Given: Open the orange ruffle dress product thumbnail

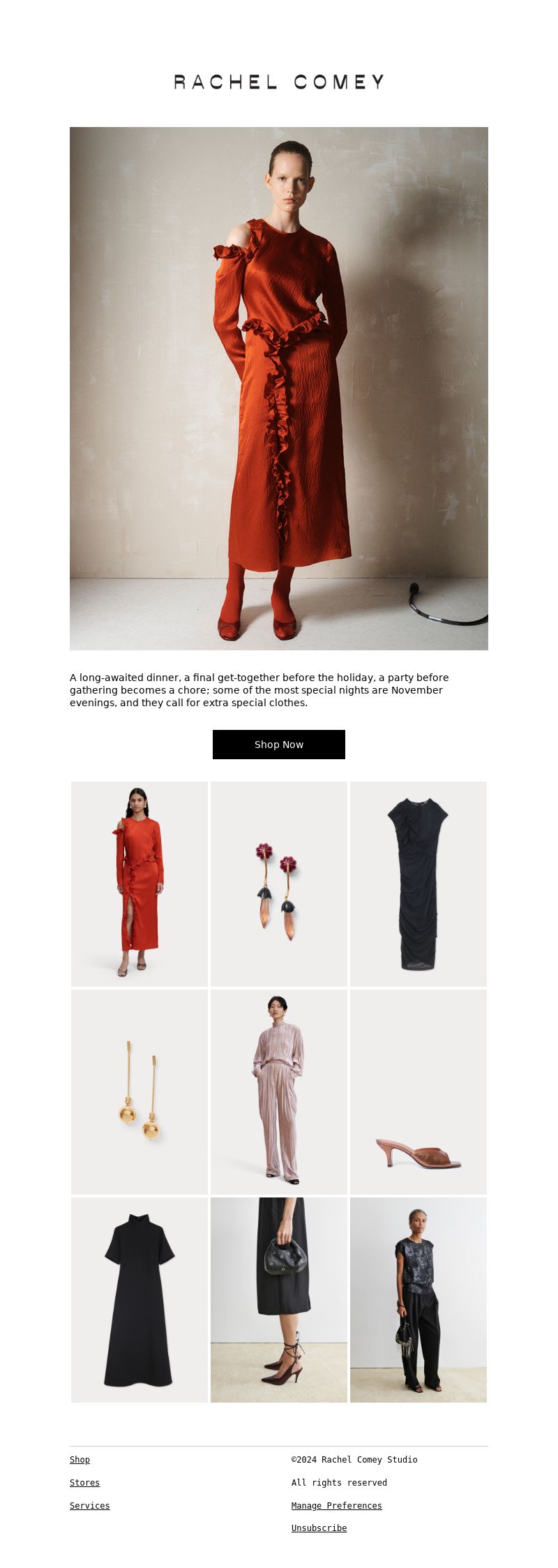Looking at the screenshot, I should click(139, 884).
